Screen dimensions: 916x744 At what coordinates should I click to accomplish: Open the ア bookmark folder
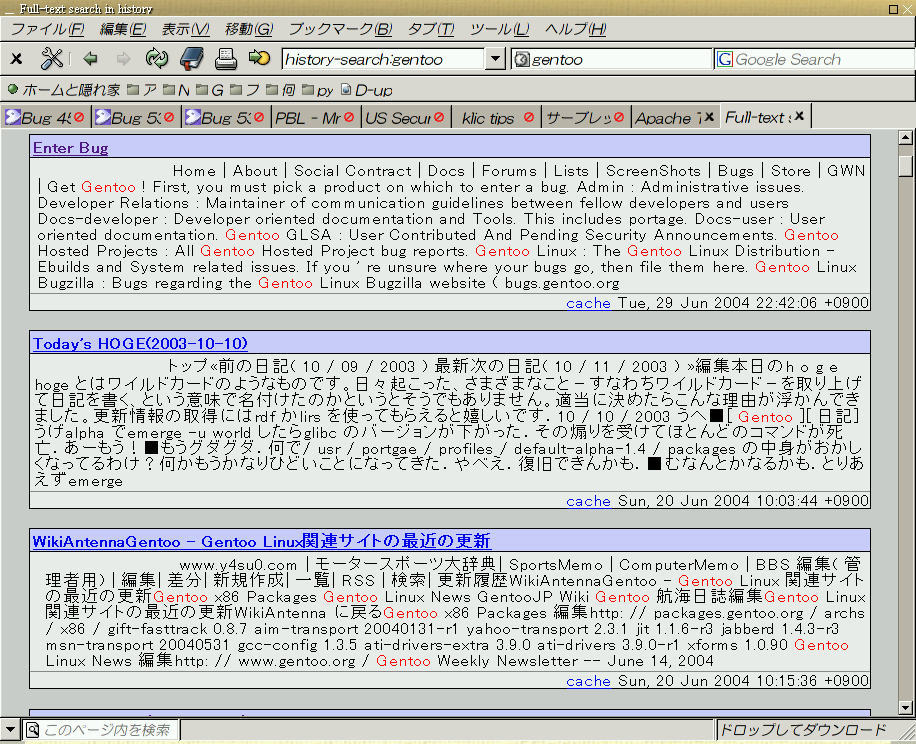point(142,90)
